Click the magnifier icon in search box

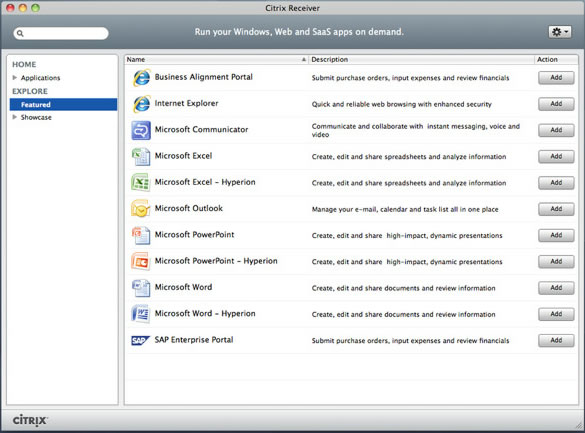(20, 33)
